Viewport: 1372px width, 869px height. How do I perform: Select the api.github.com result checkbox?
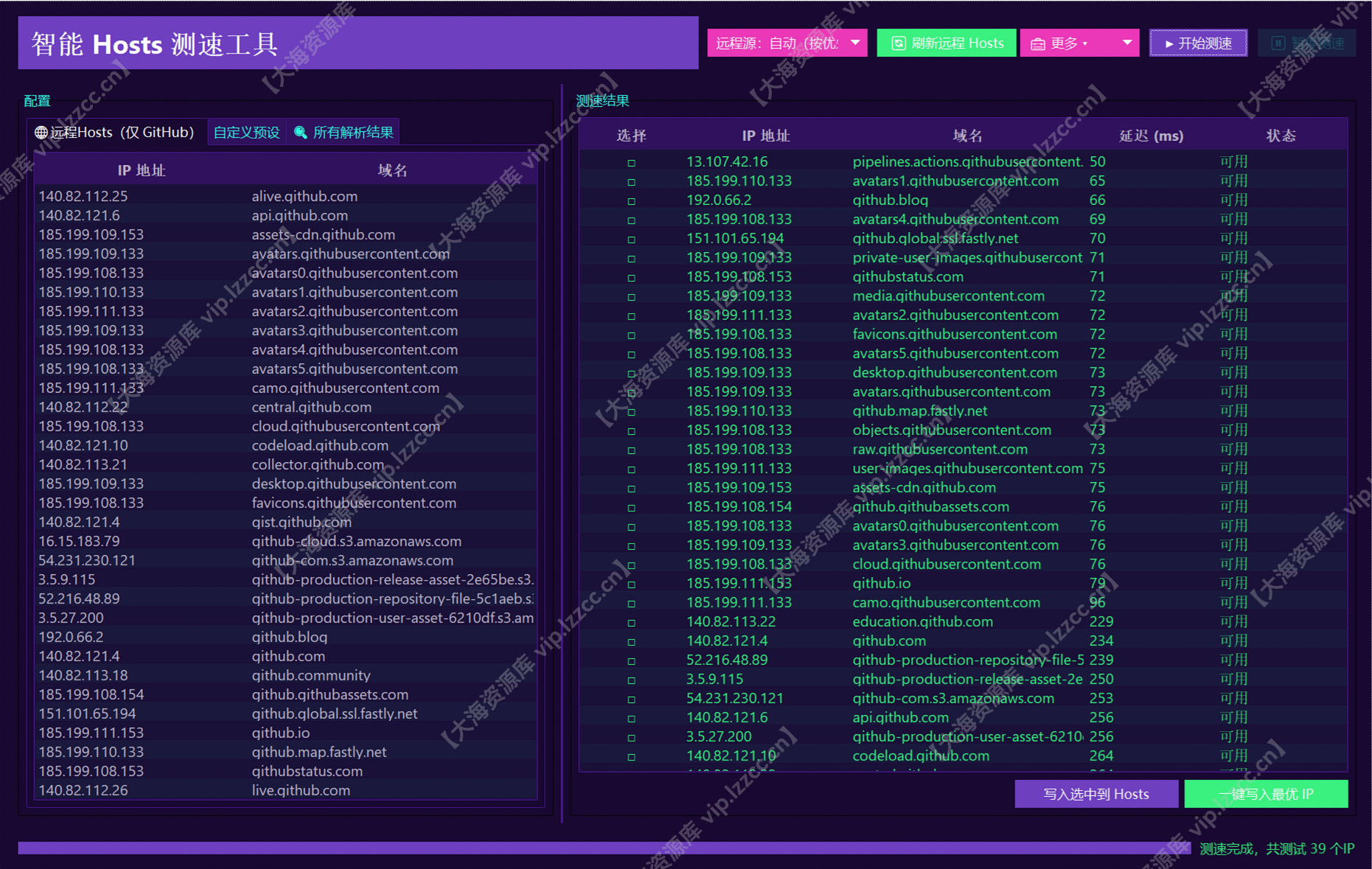pyautogui.click(x=631, y=718)
